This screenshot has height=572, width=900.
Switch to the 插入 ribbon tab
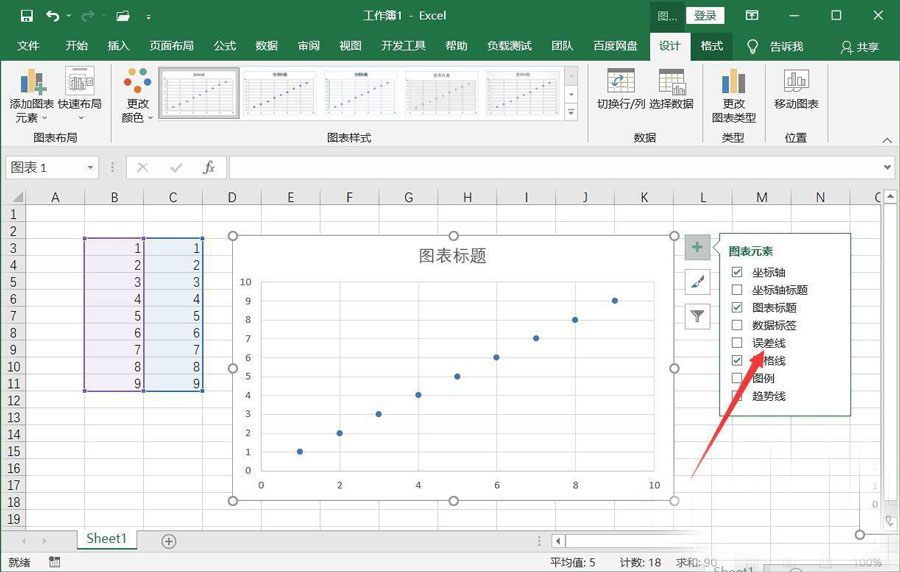119,46
